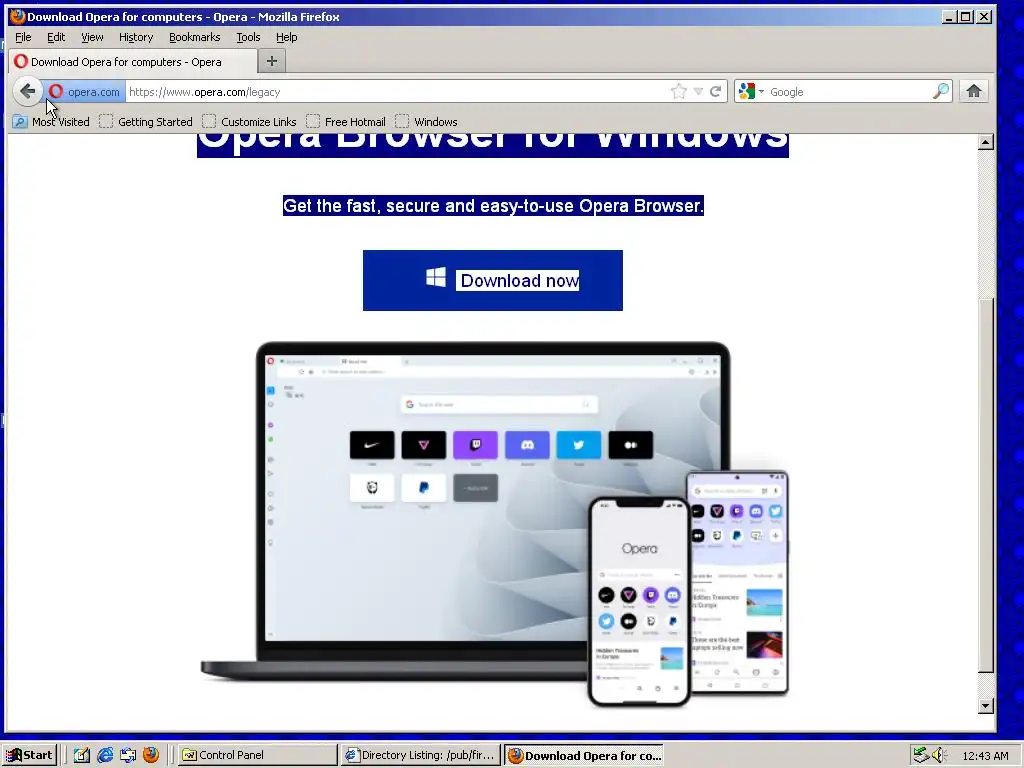Click the network connection tray icon
The image size is (1024, 768).
tap(921, 755)
